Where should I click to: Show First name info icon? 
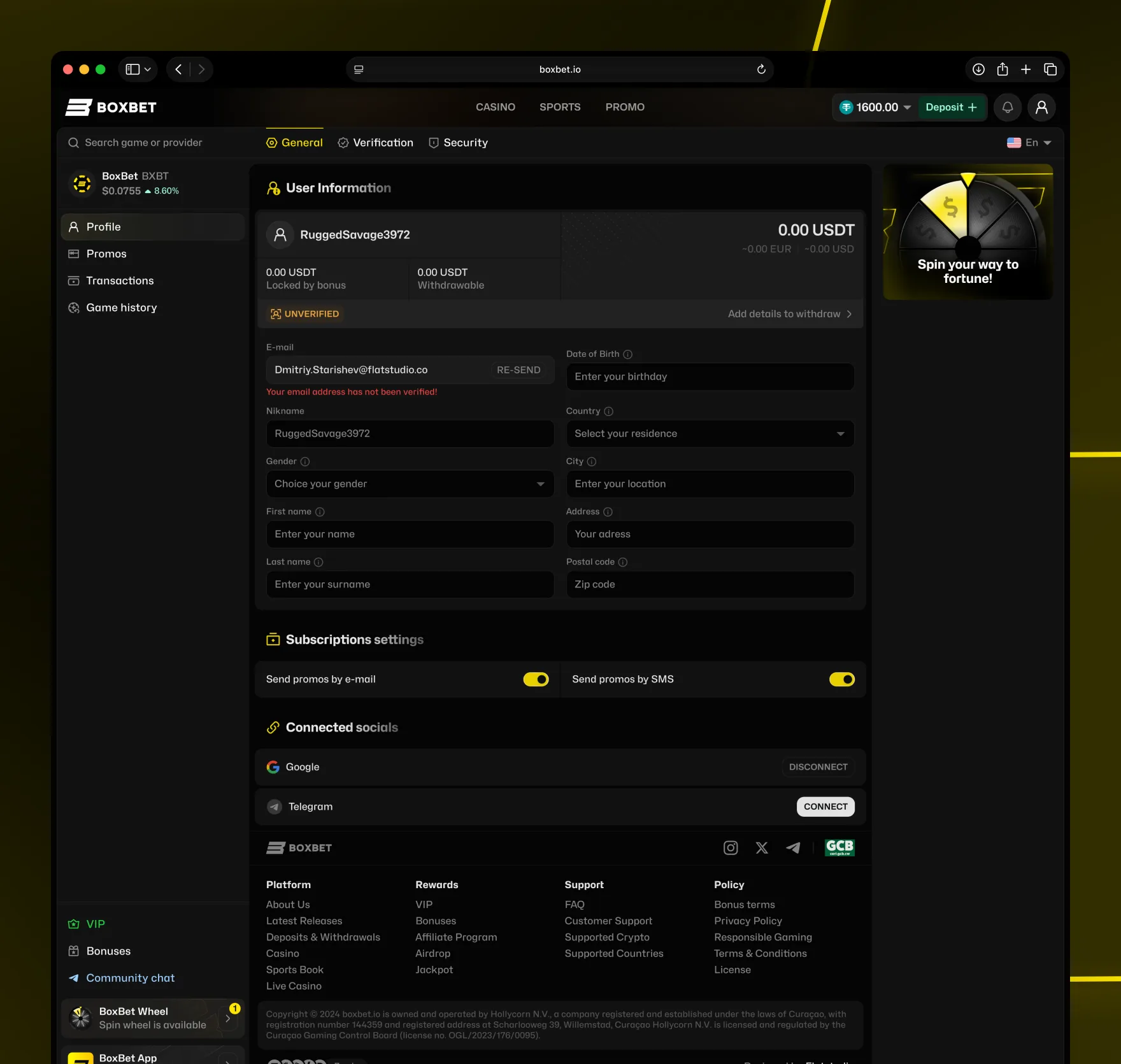pyautogui.click(x=320, y=512)
